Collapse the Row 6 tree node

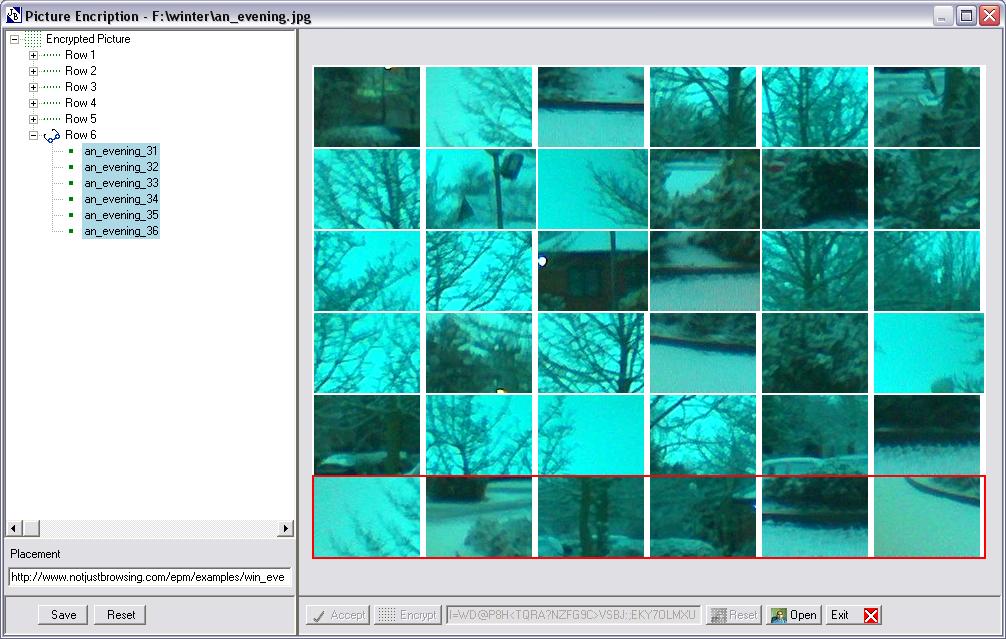click(x=33, y=135)
